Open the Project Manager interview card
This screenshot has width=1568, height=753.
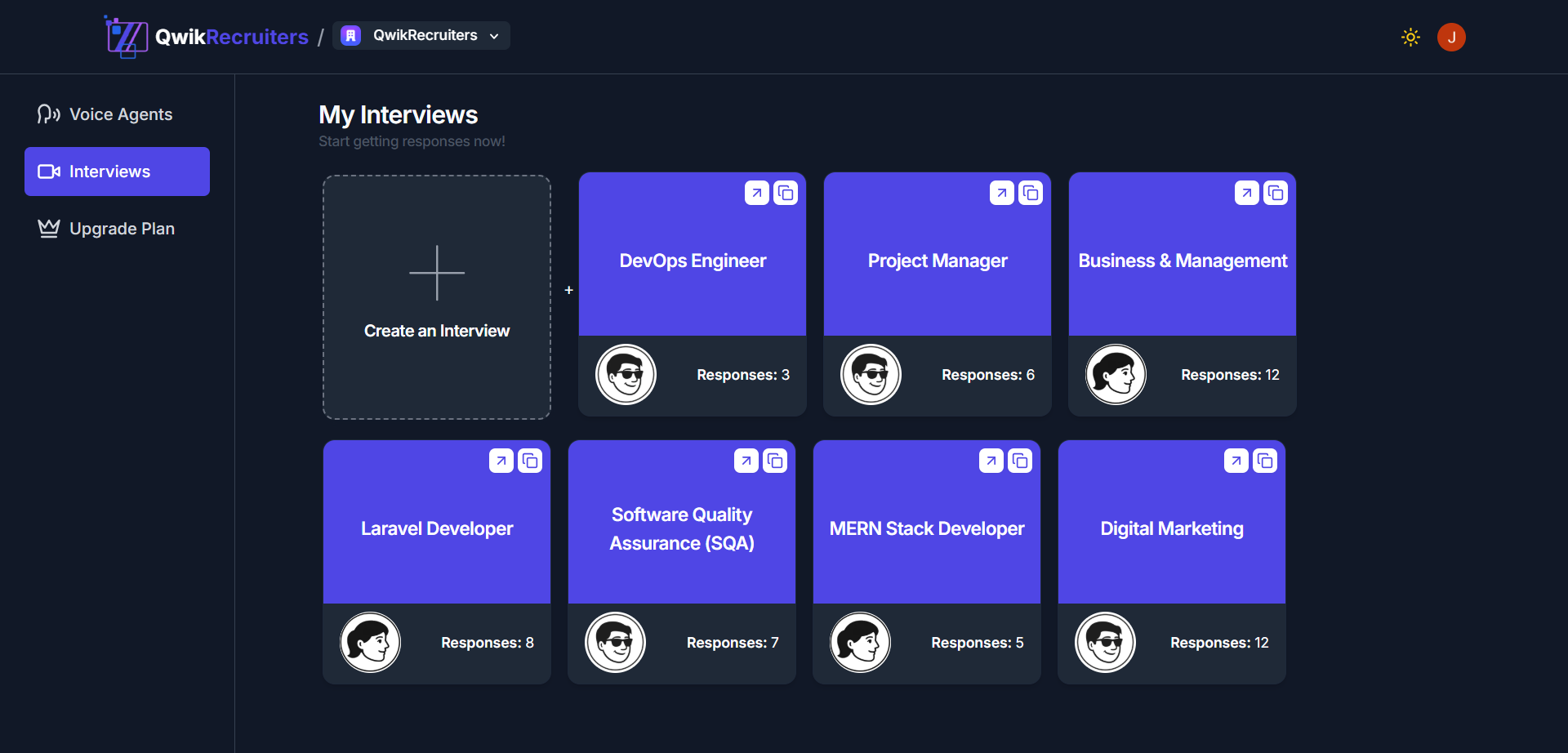click(x=937, y=261)
